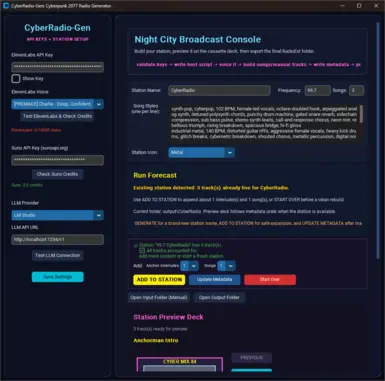Focus the Suno API Key field

(x=57, y=160)
